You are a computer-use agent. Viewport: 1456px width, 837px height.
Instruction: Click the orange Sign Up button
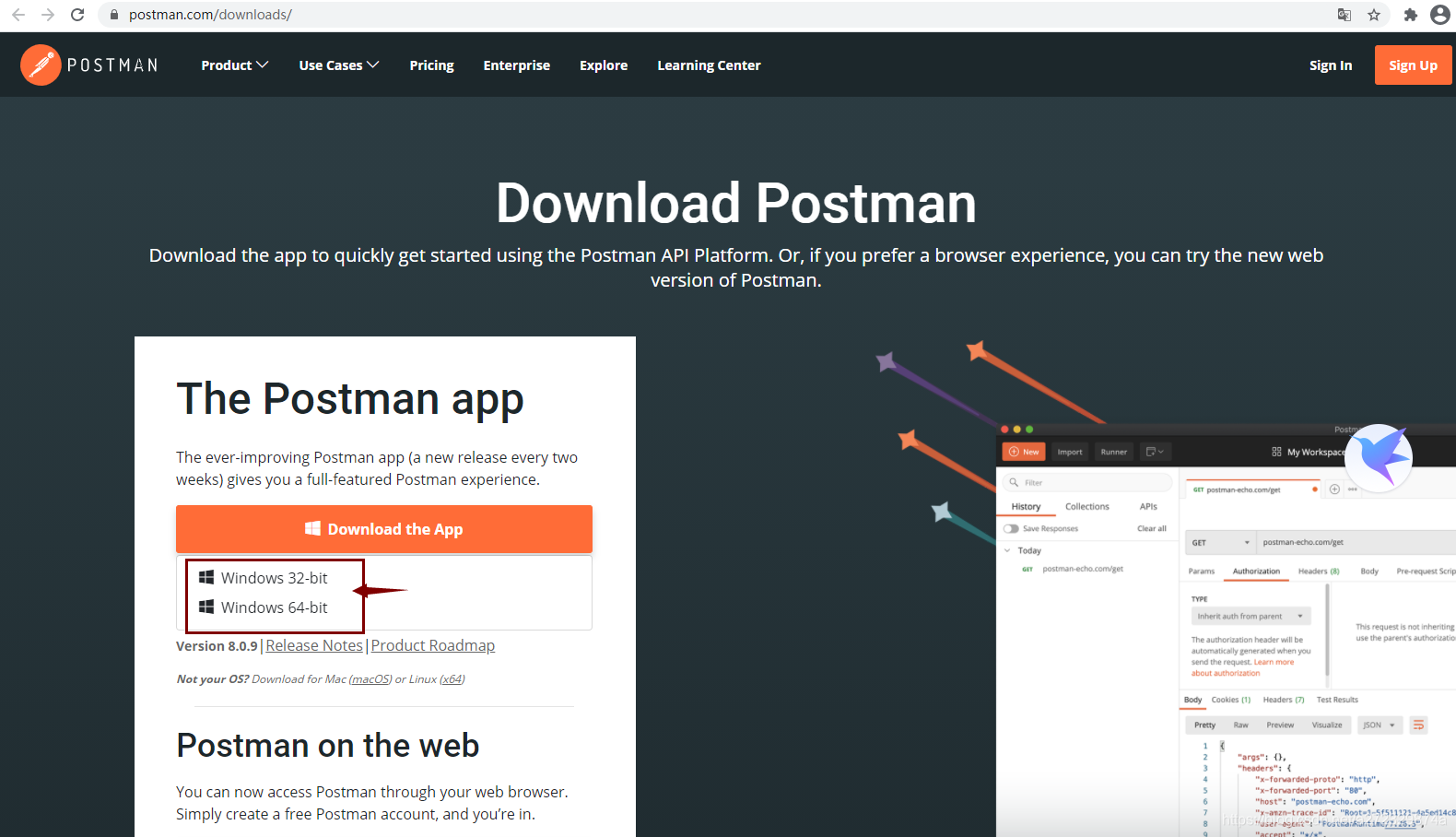point(1413,65)
